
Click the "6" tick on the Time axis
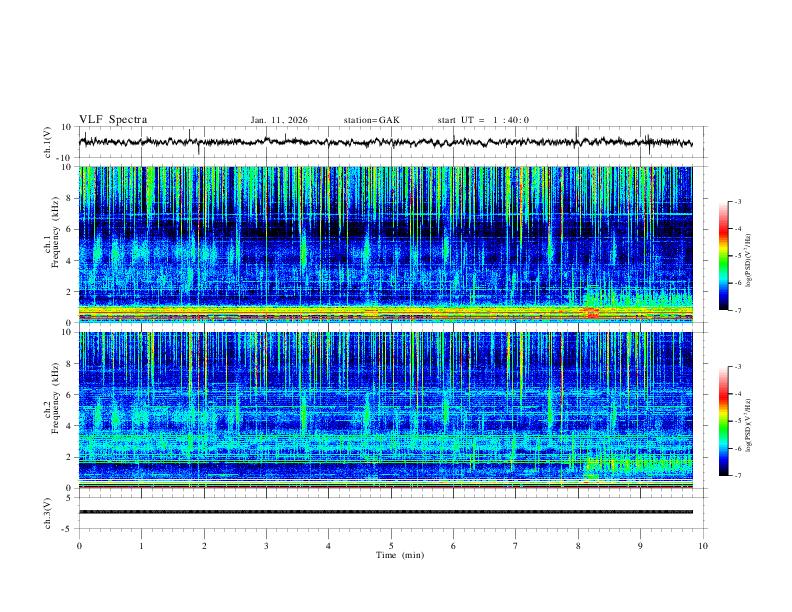point(453,546)
